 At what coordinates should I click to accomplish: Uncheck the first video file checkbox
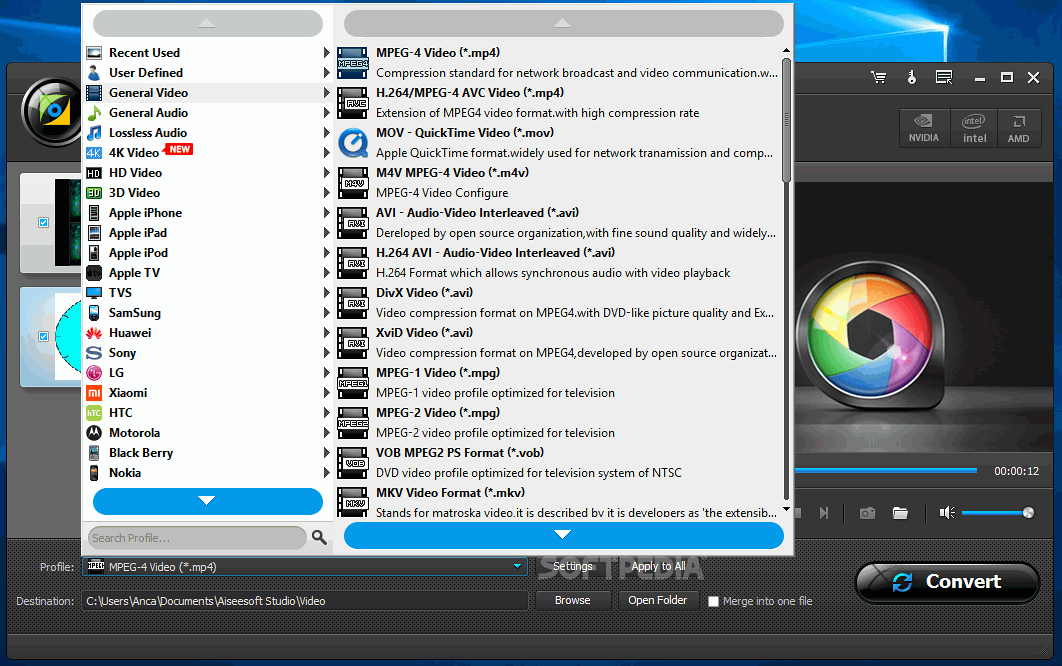click(43, 222)
